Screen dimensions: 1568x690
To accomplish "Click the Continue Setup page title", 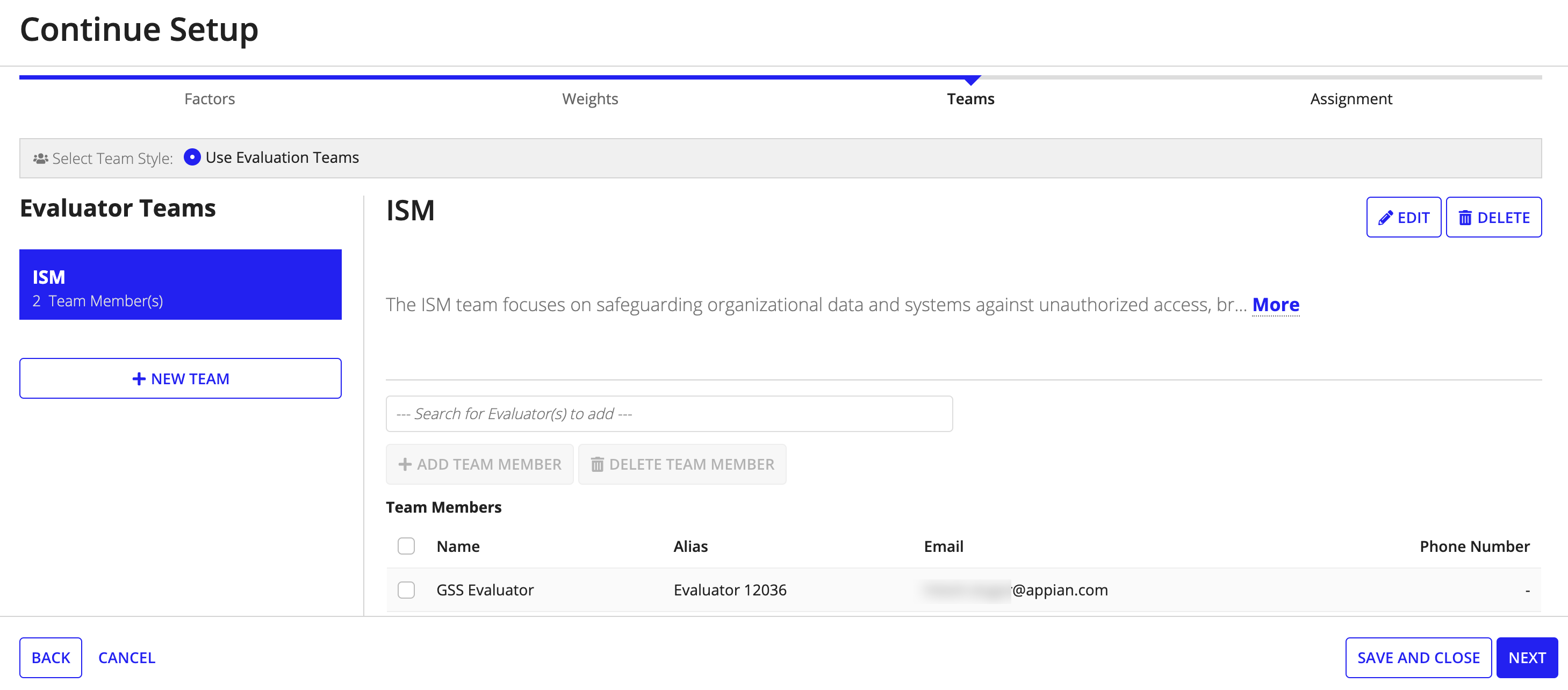I will (x=139, y=28).
